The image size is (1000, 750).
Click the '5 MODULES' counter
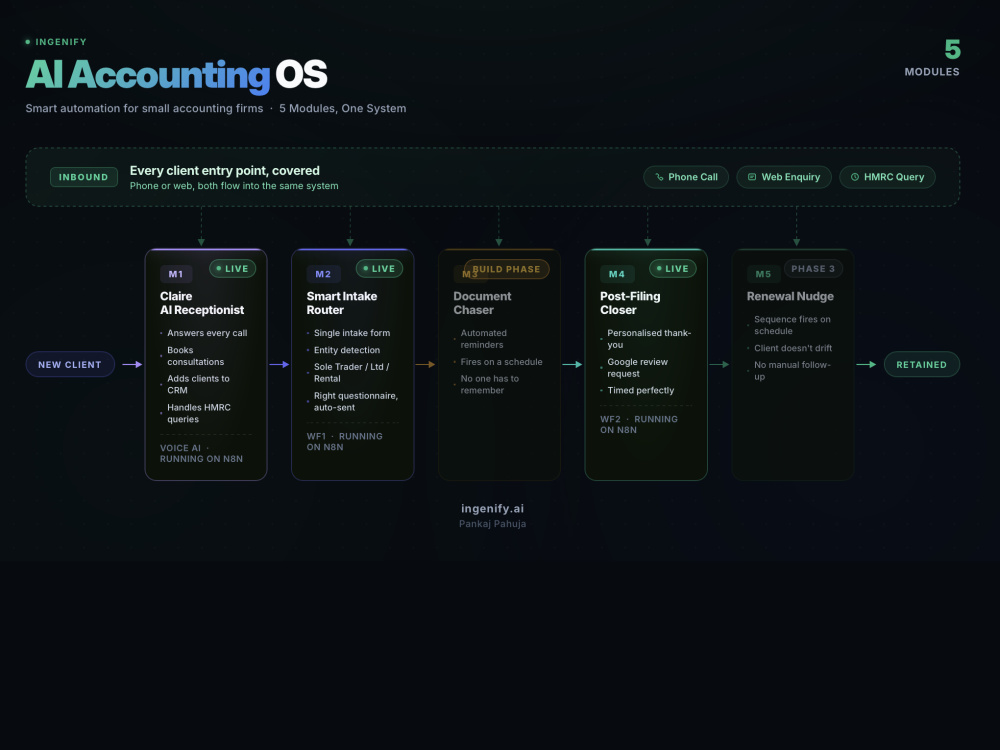[932, 58]
